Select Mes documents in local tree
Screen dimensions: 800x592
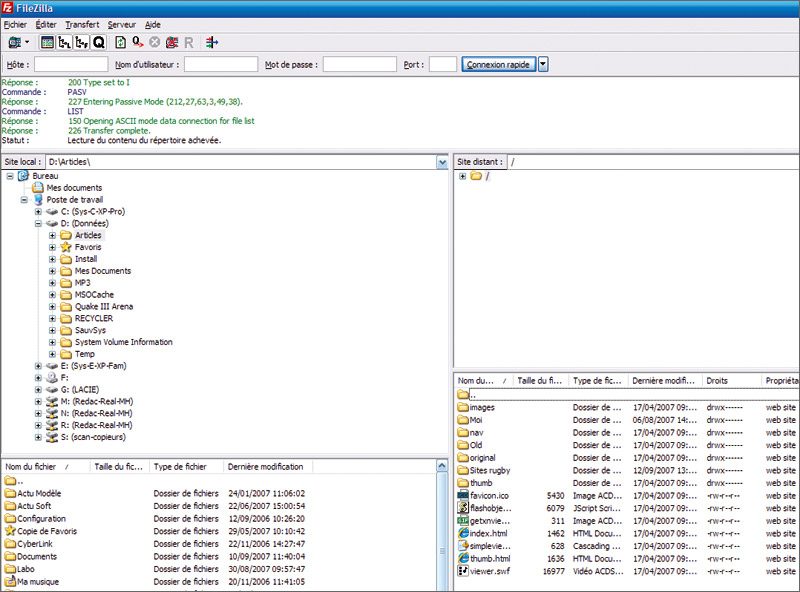click(74, 188)
